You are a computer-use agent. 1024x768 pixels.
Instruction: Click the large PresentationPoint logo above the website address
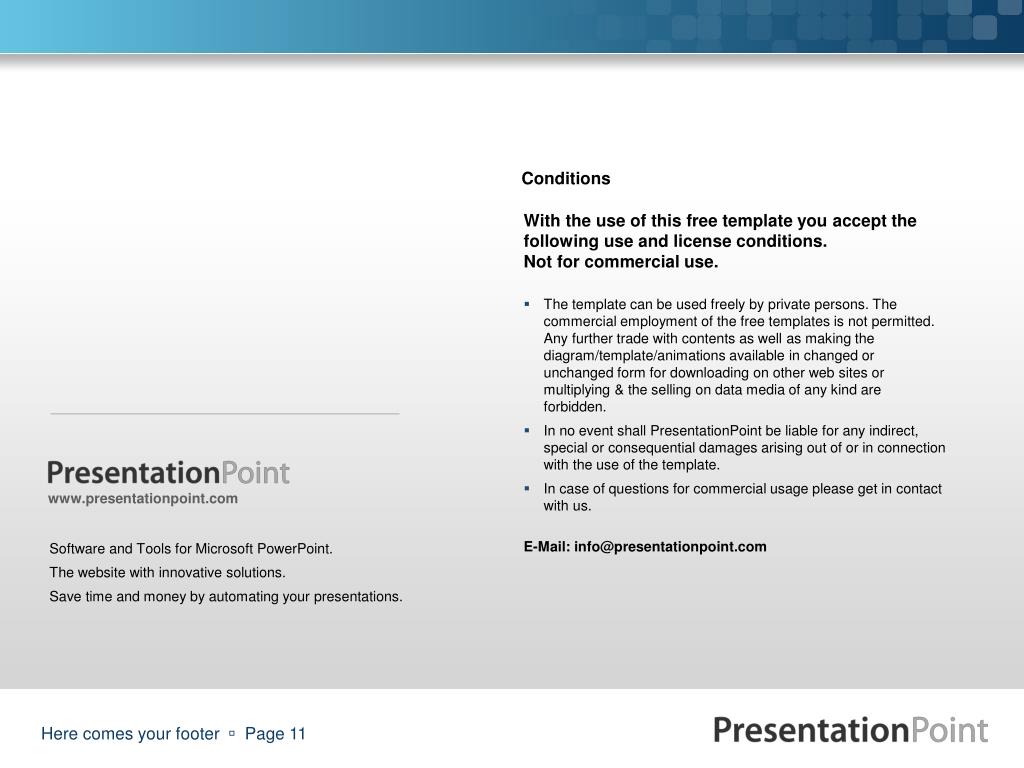click(x=168, y=473)
